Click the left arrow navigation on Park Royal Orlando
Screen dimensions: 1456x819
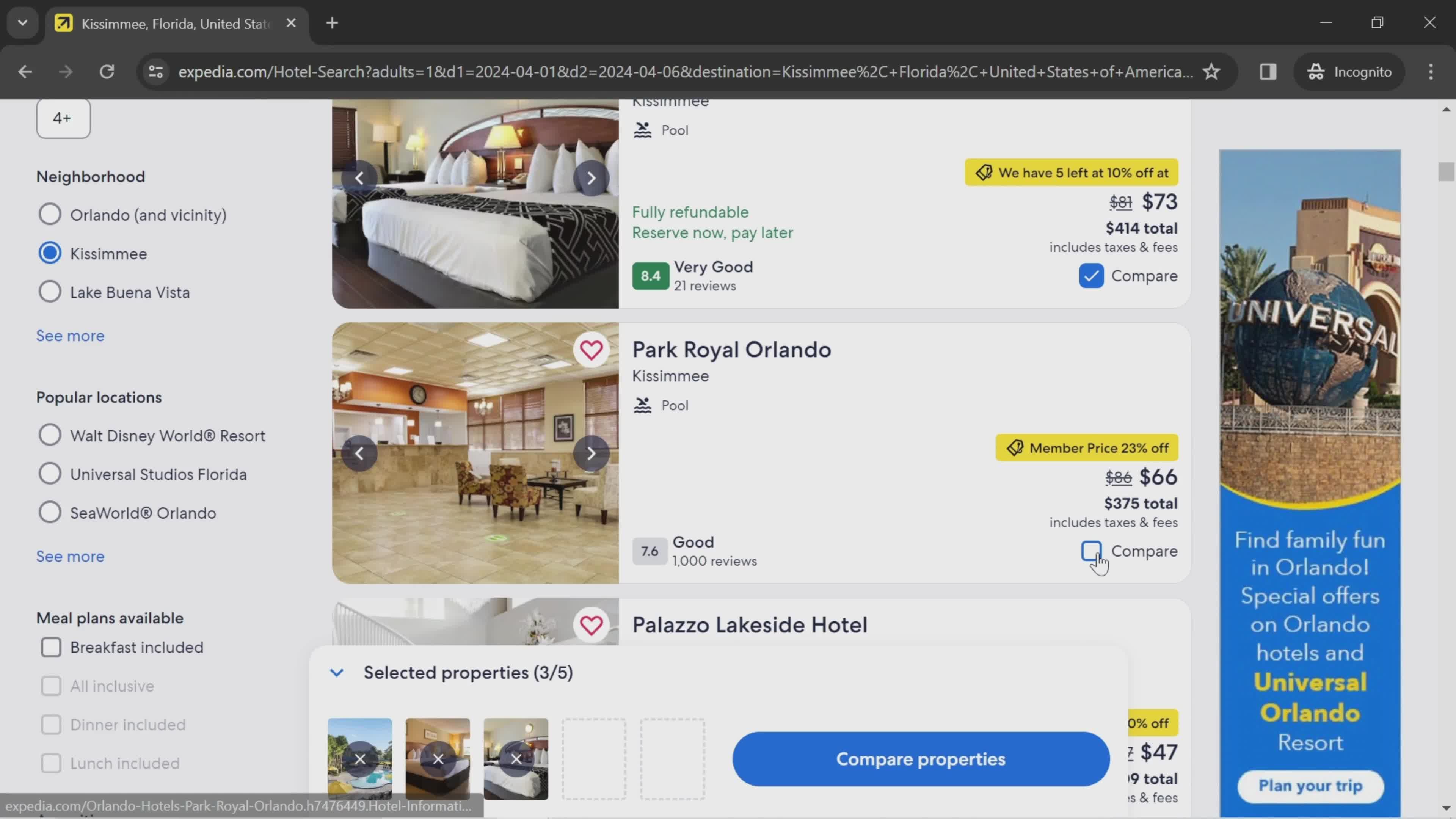pos(360,452)
